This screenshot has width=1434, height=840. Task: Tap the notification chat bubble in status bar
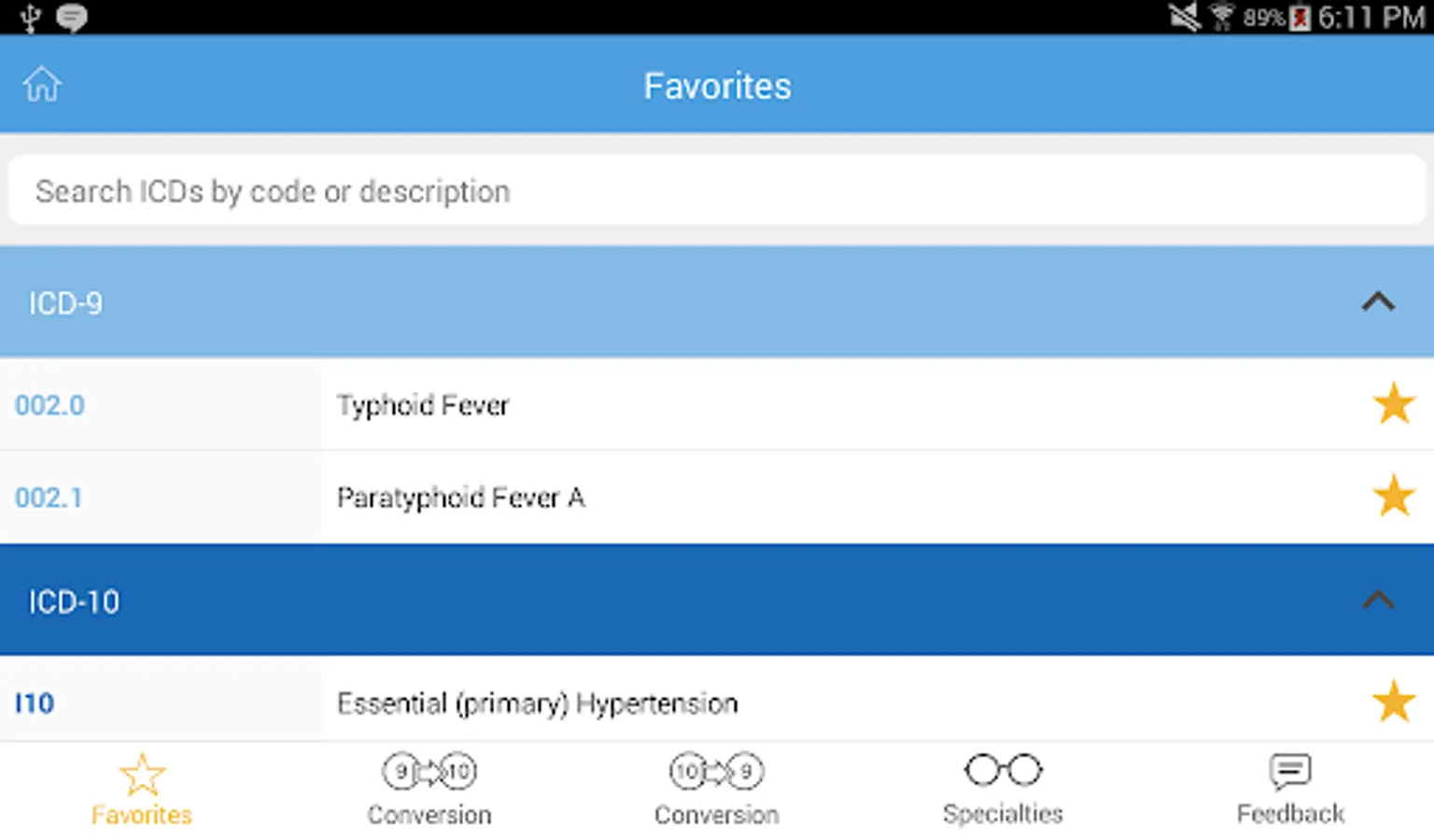tap(72, 18)
